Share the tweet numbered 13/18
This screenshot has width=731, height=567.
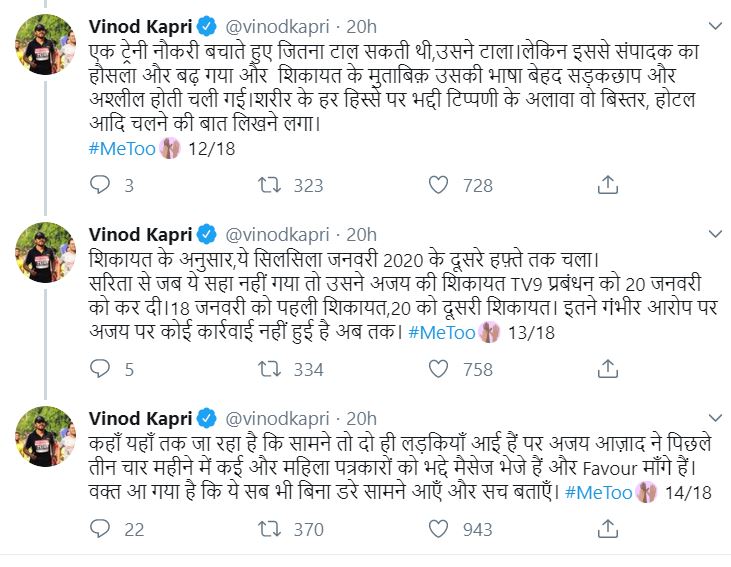(607, 369)
